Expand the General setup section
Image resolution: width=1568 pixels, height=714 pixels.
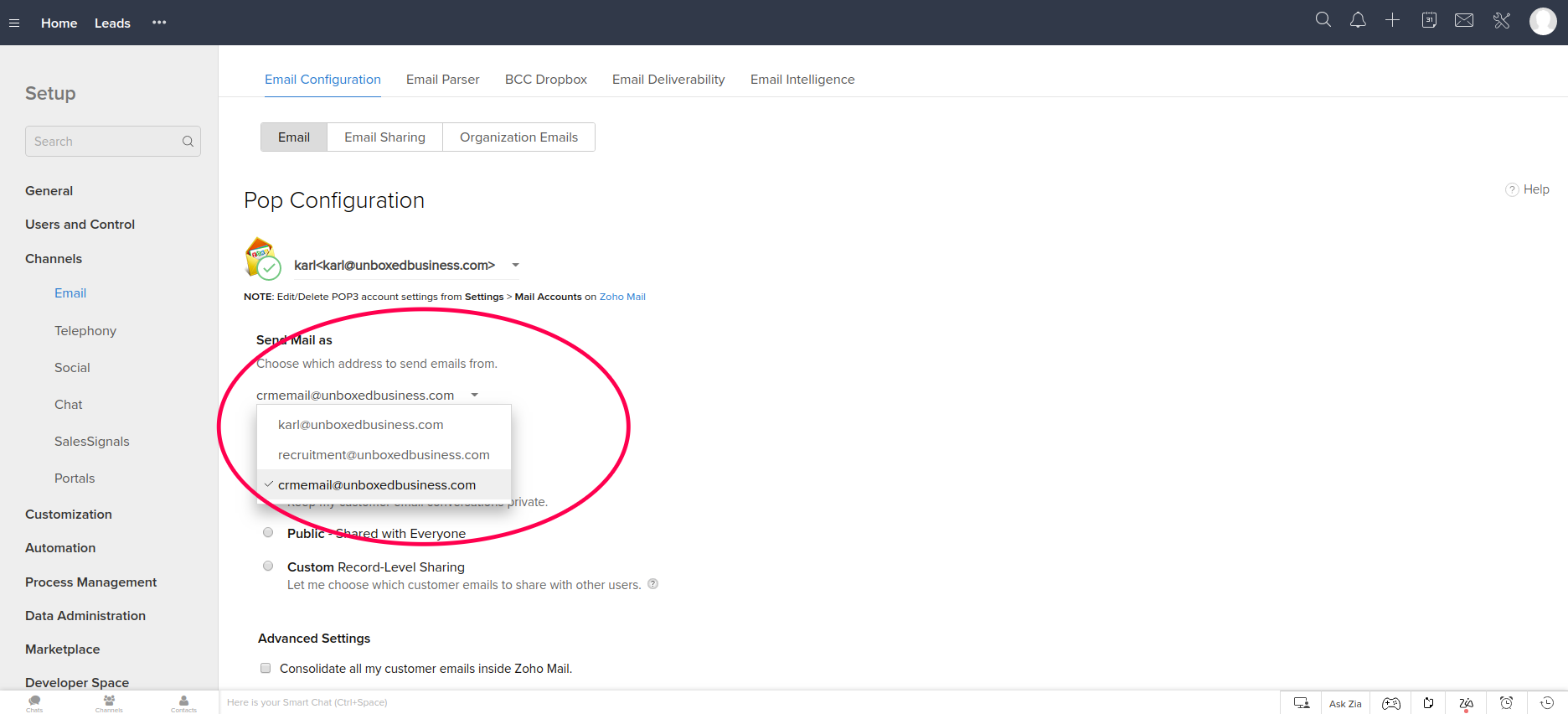click(49, 191)
